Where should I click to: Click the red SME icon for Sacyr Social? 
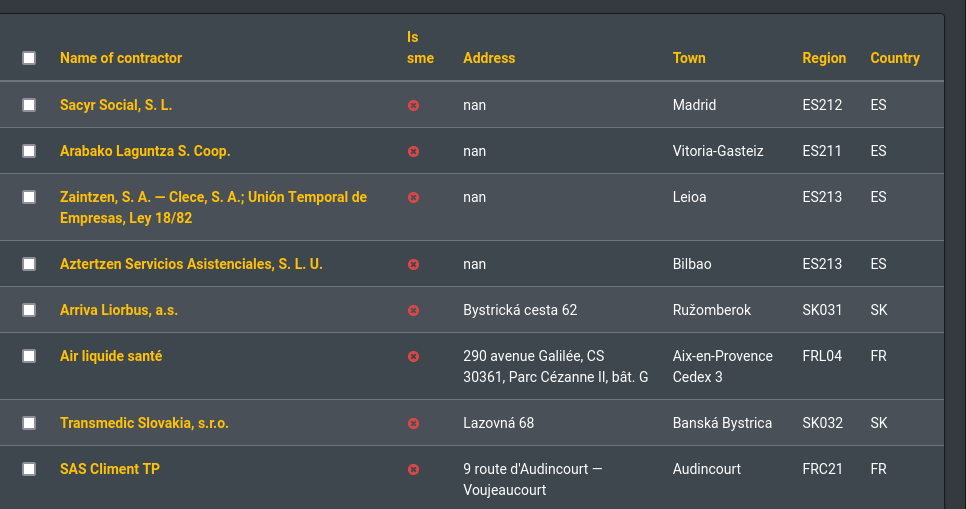tap(413, 105)
